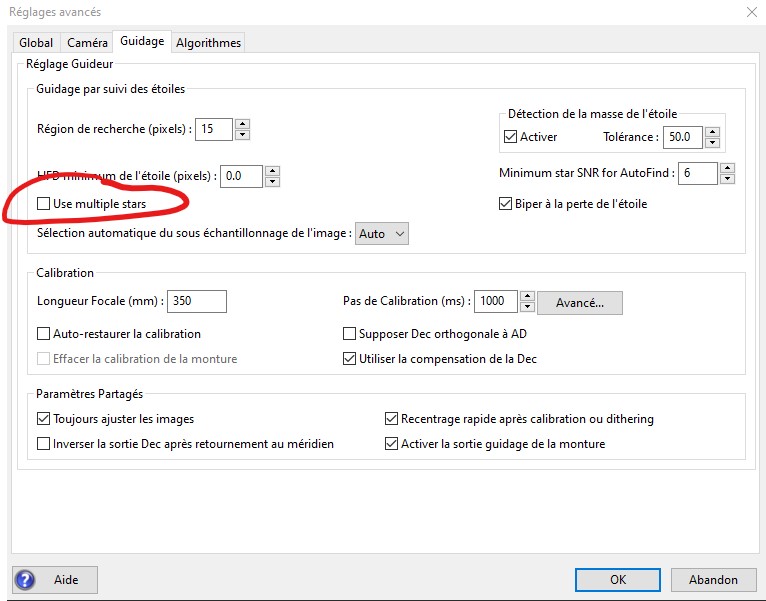This screenshot has height=601, width=766.
Task: Confirm settings with the OK button
Action: [x=617, y=580]
